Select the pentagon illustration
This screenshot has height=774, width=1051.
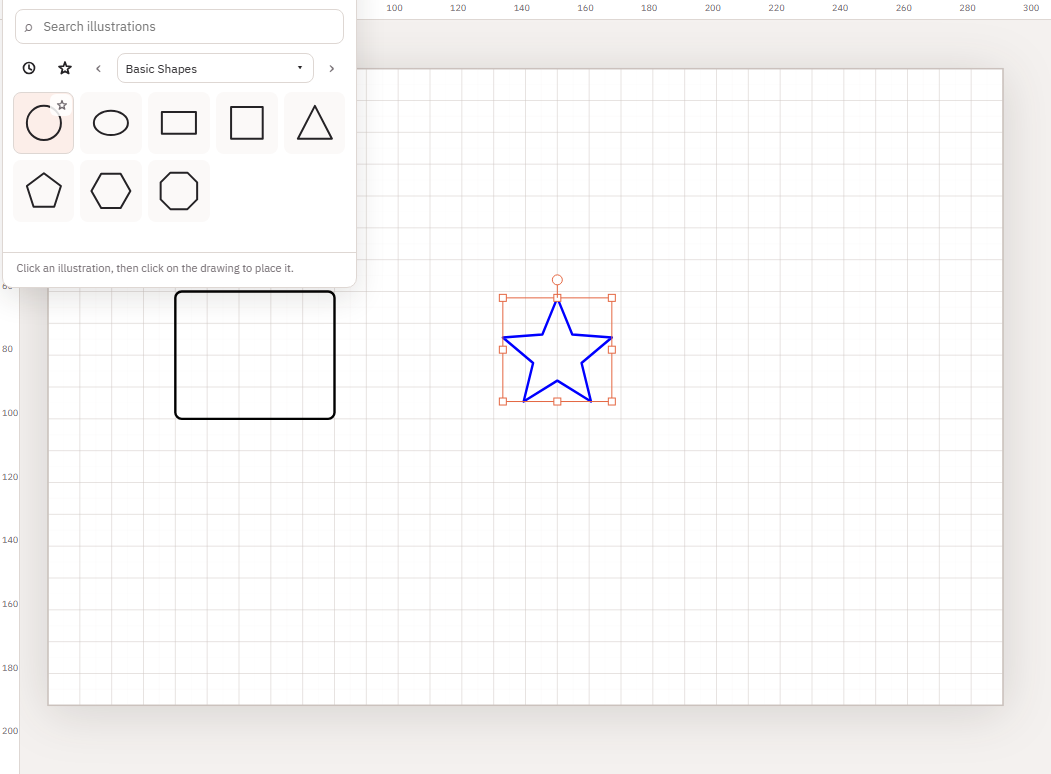(x=44, y=191)
